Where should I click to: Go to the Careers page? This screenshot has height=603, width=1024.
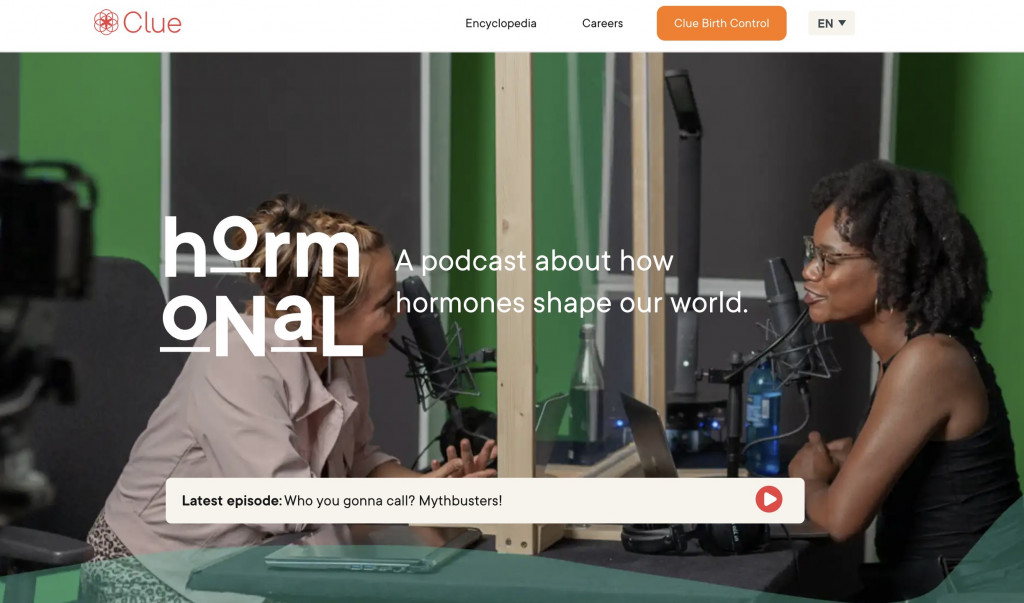602,23
